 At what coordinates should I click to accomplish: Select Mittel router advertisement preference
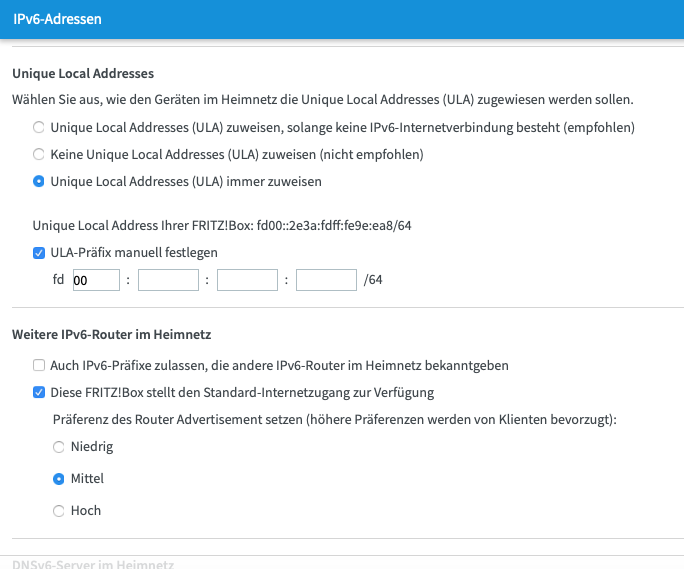tap(58, 479)
